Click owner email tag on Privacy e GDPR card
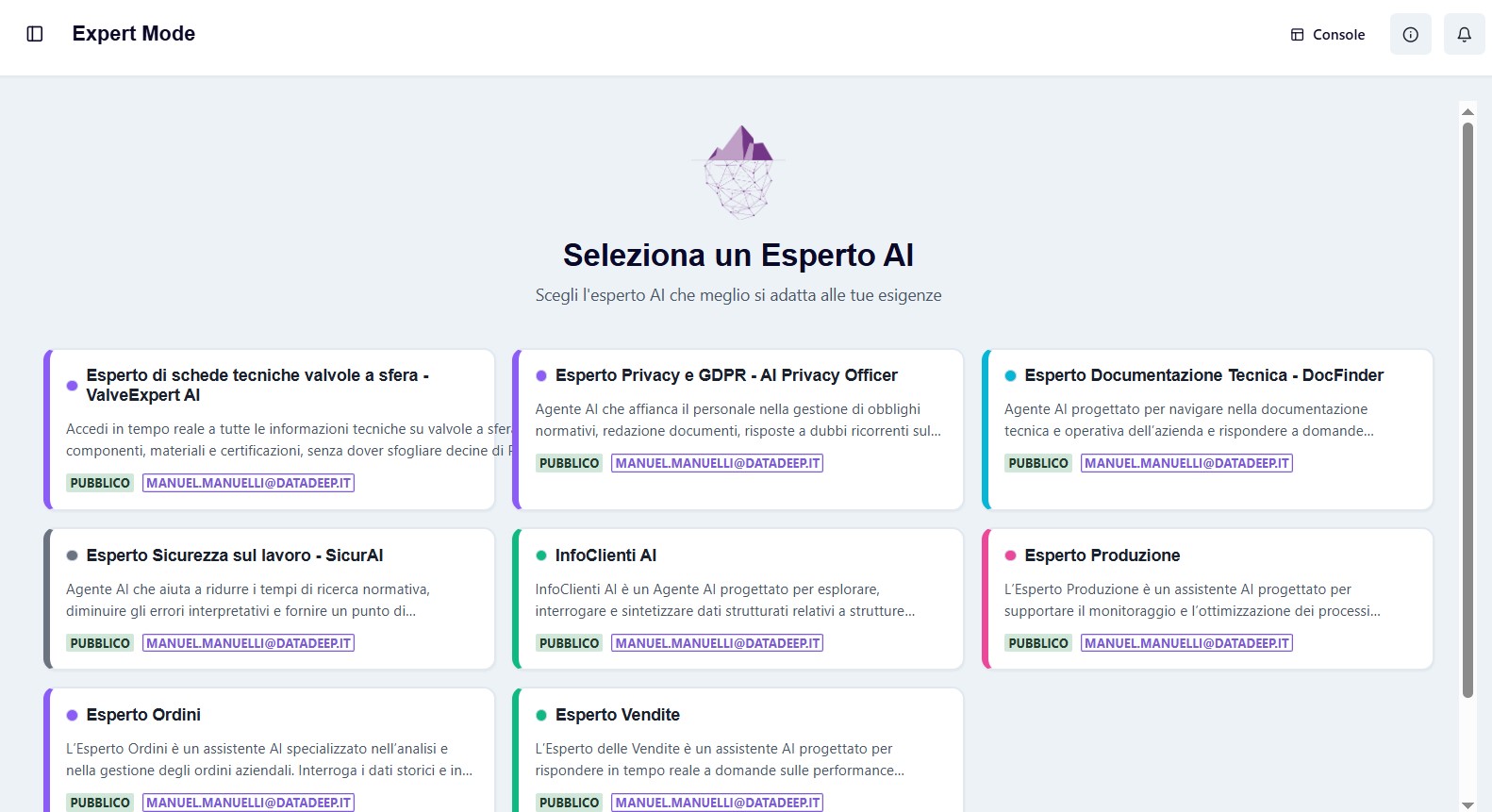The image size is (1492, 812). (x=718, y=463)
